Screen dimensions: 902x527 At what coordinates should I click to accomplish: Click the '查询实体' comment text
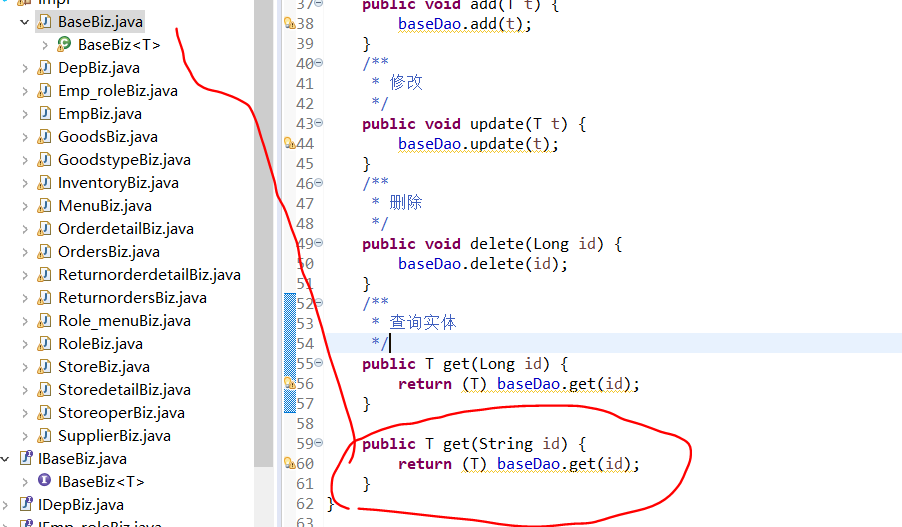pos(423,322)
